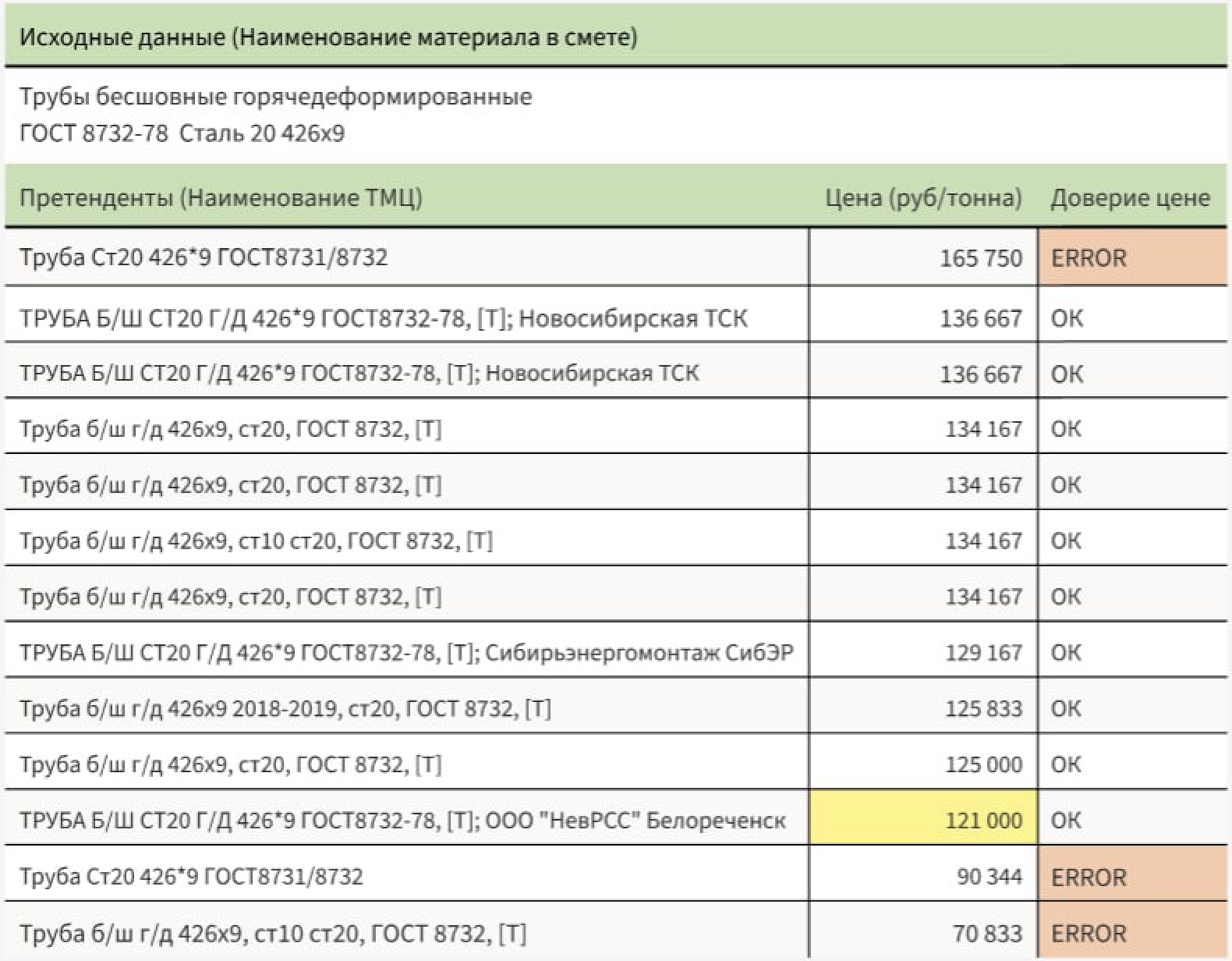Select first Новосибирская ТСК pipe row
This screenshot has width=1232, height=961.
point(383,318)
